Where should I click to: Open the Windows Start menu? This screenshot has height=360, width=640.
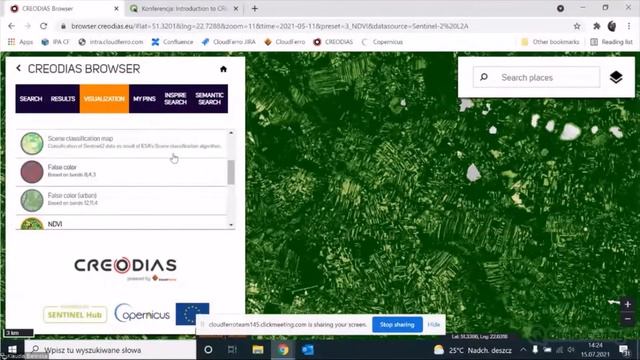(12, 350)
